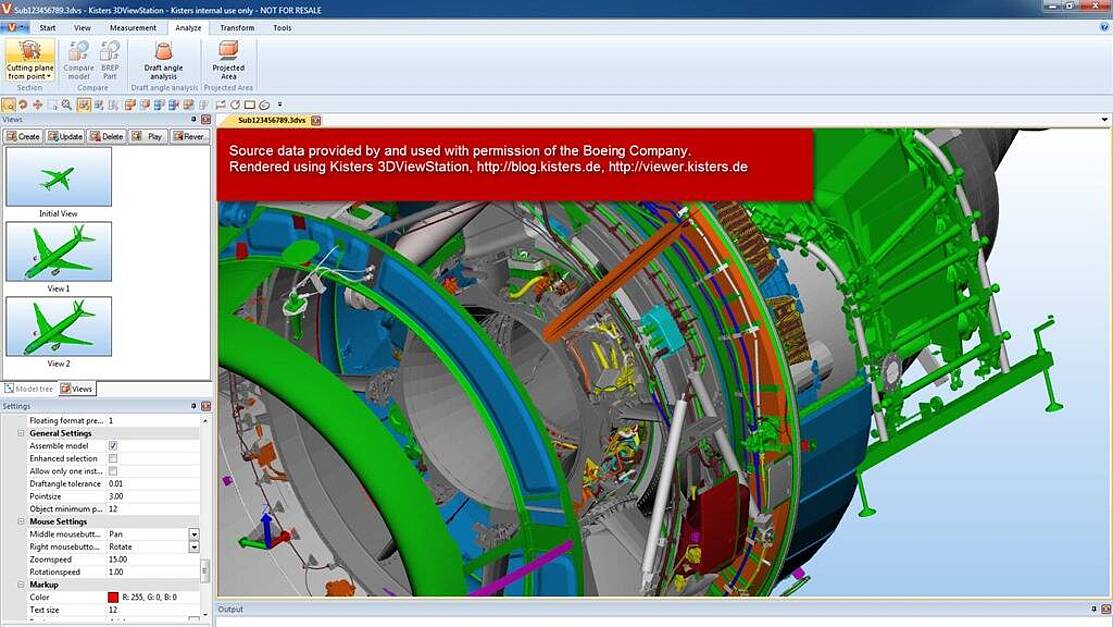This screenshot has height=627, width=1113.
Task: Collapse the General Settings group
Action: pos(21,433)
